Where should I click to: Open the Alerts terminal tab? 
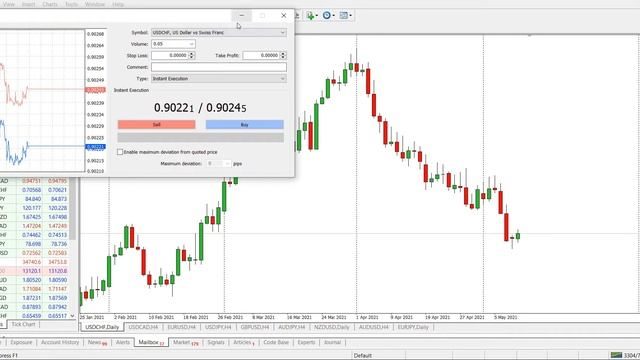click(x=122, y=342)
